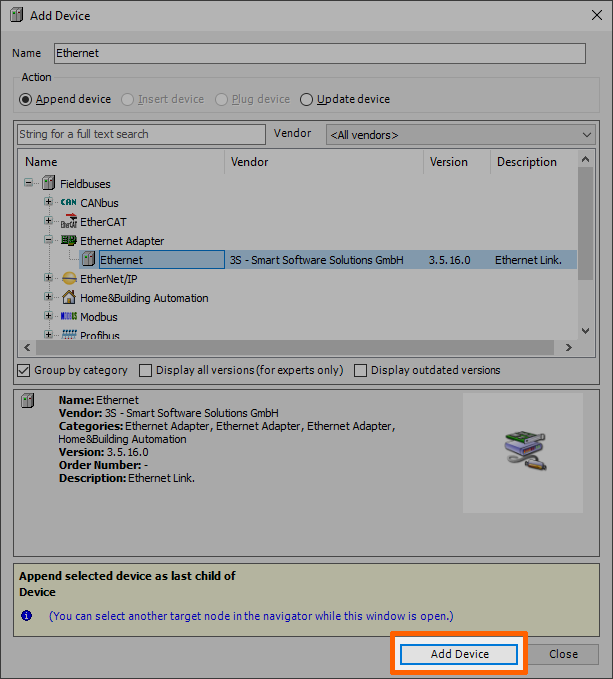This screenshot has width=613, height=679.
Task: Click the Fieldbuses root node icon
Action: [x=48, y=184]
